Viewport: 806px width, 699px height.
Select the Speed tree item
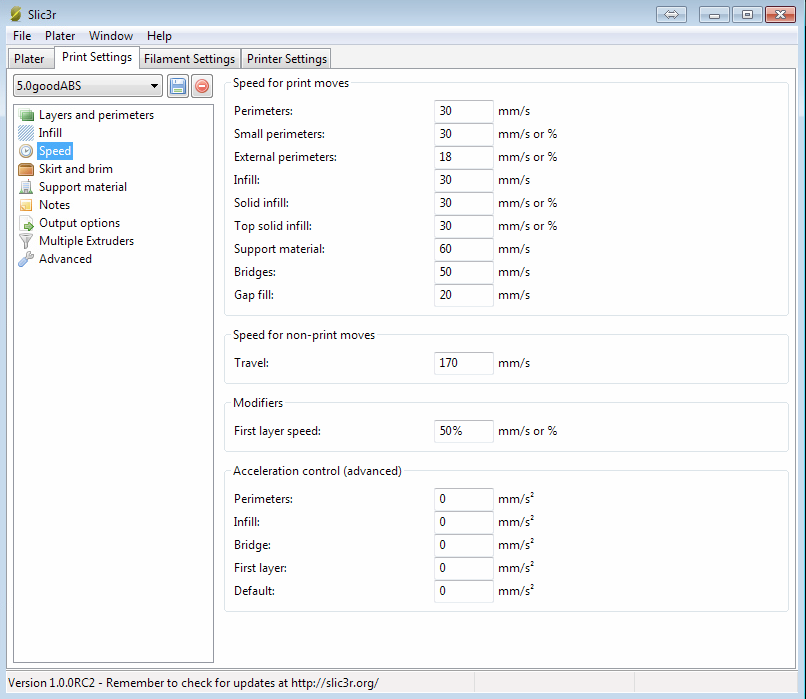(x=55, y=151)
